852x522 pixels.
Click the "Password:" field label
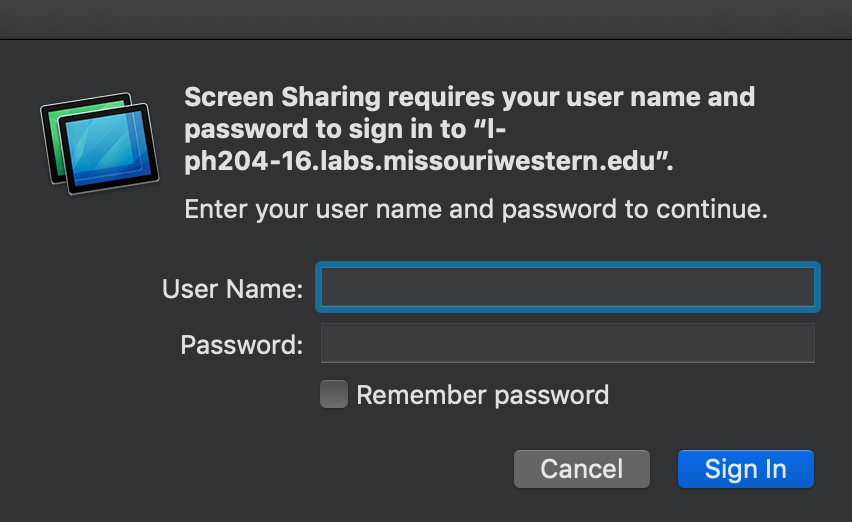pyautogui.click(x=241, y=346)
